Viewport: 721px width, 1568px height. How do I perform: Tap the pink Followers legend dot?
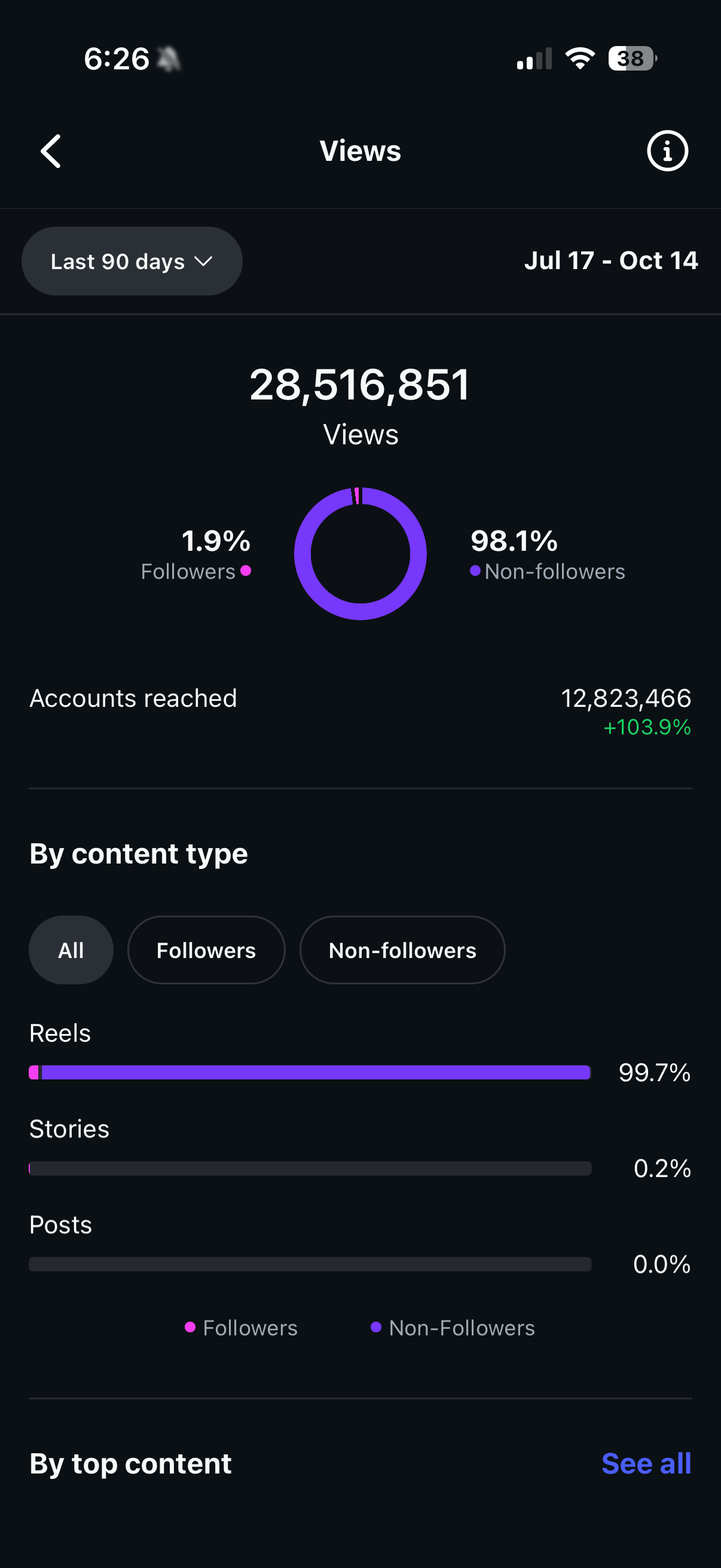click(246, 571)
